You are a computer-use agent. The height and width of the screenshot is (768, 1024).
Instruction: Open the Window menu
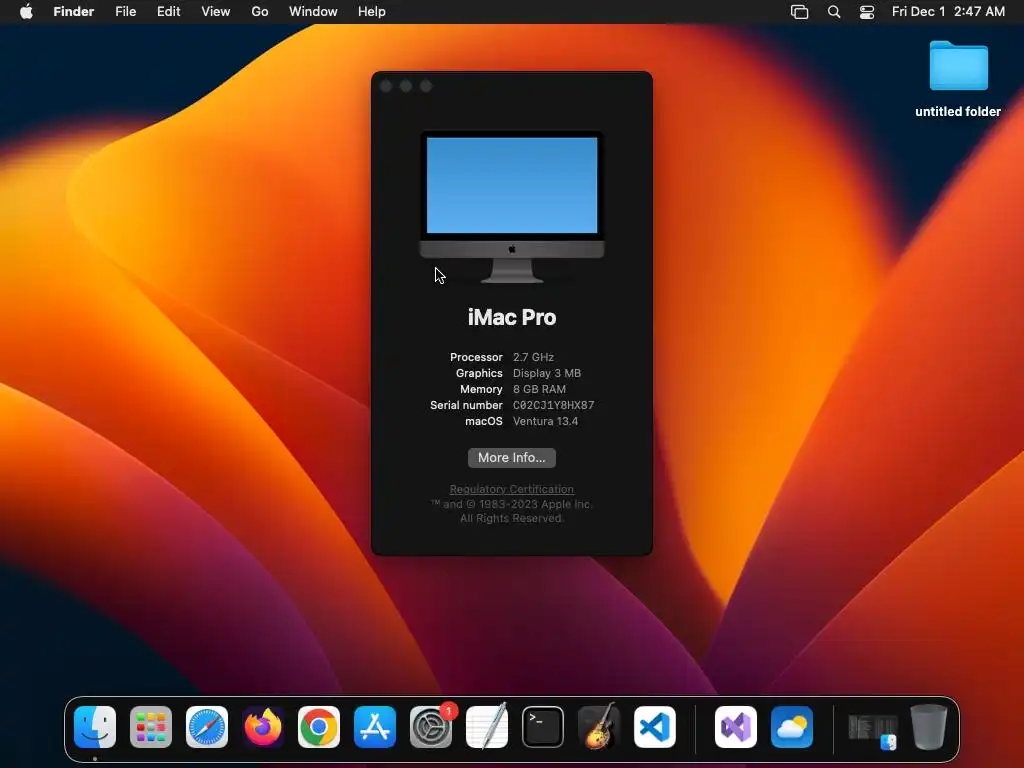click(313, 12)
